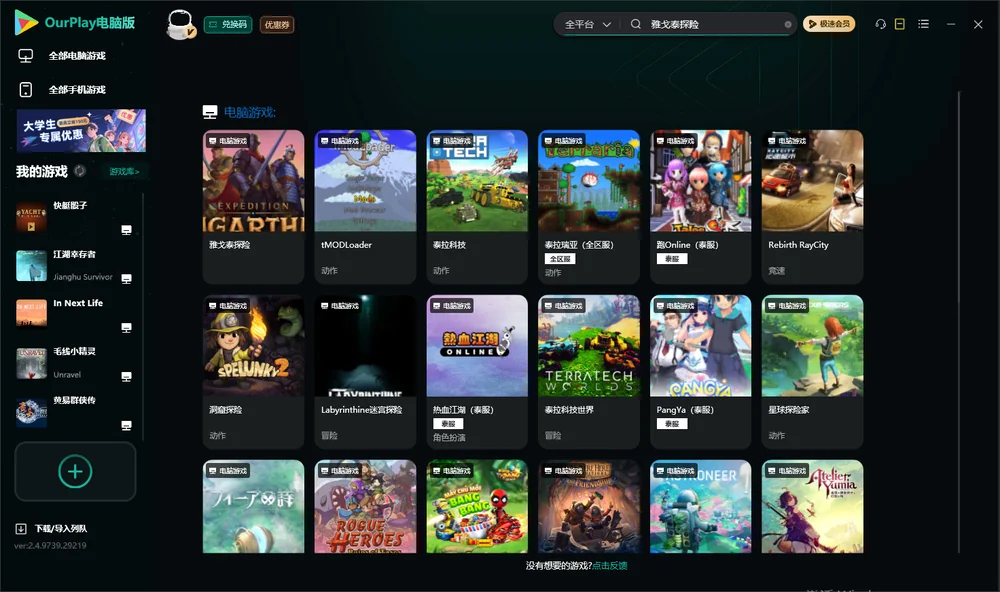This screenshot has height=592, width=1000.
Task: Refresh the 我的游戏 list
Action: tap(80, 171)
